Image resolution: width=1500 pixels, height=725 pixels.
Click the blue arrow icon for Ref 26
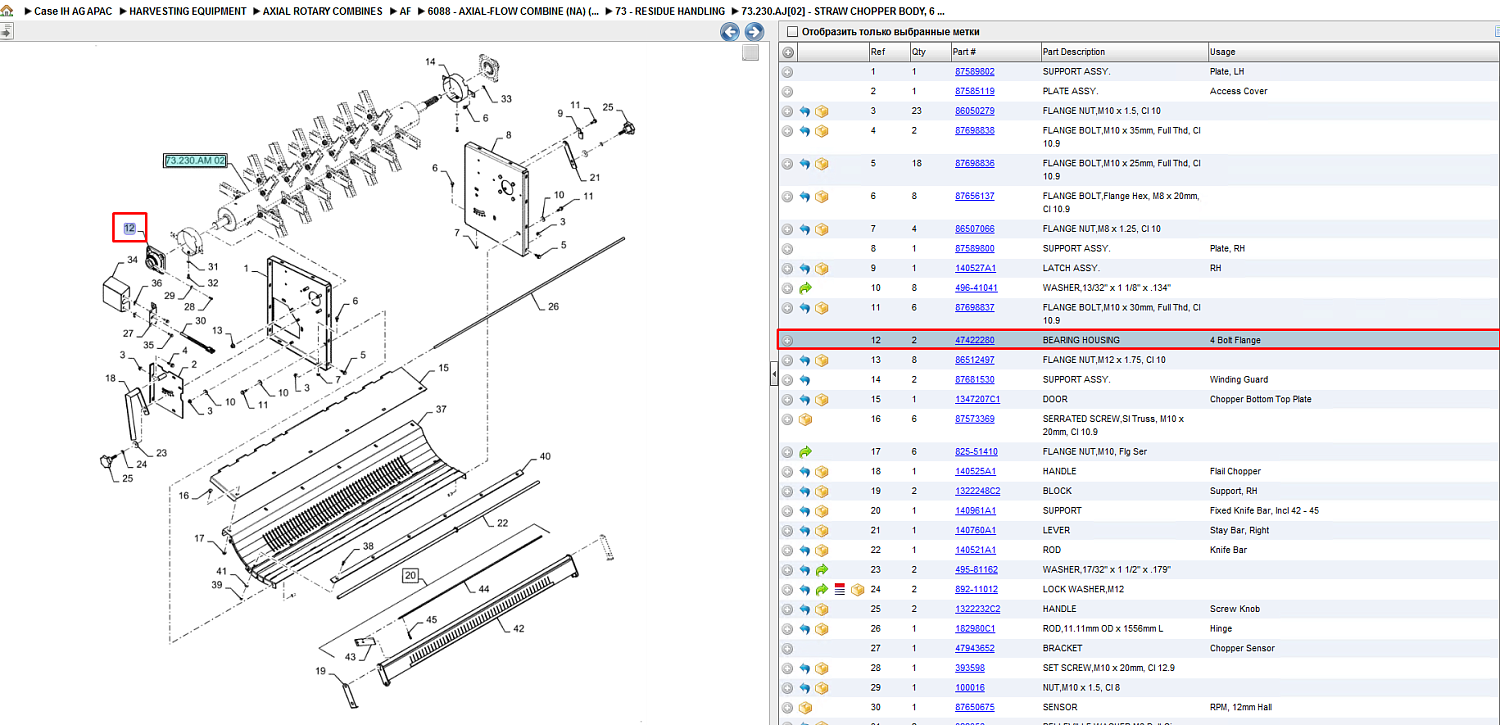pos(804,629)
